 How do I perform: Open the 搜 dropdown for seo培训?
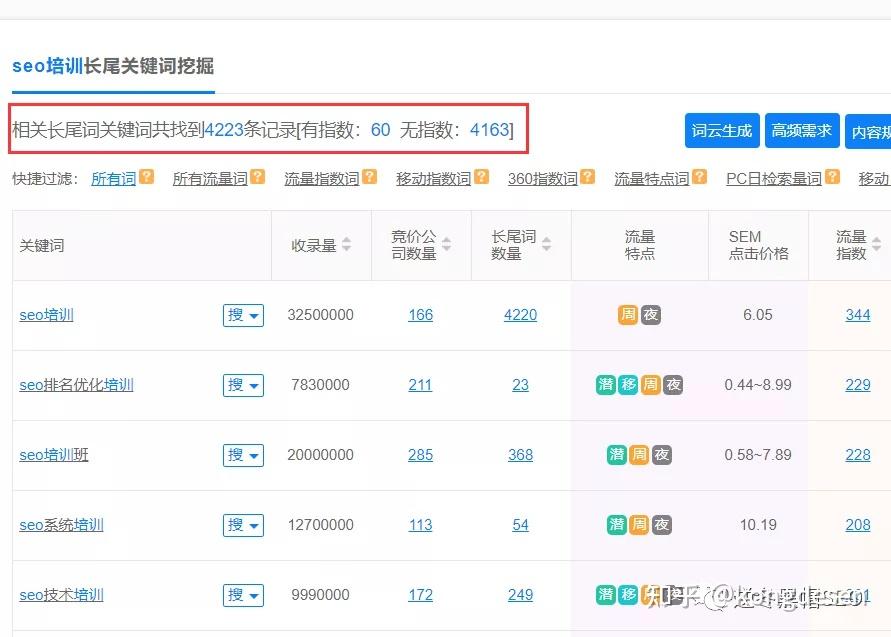[x=243, y=315]
